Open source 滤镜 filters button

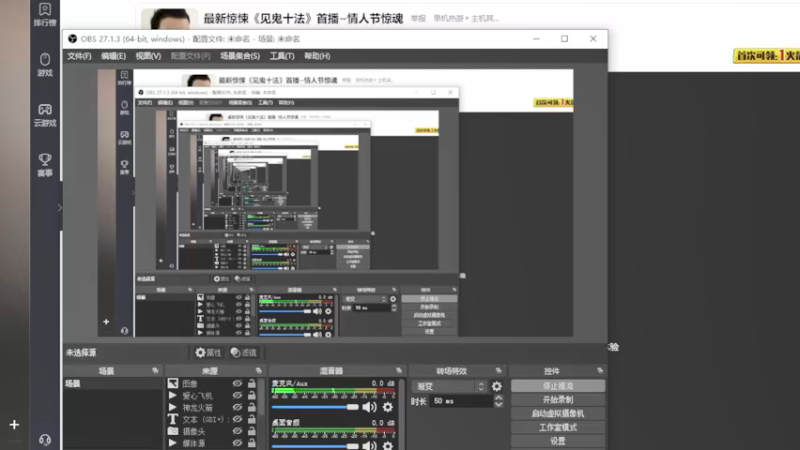point(243,353)
